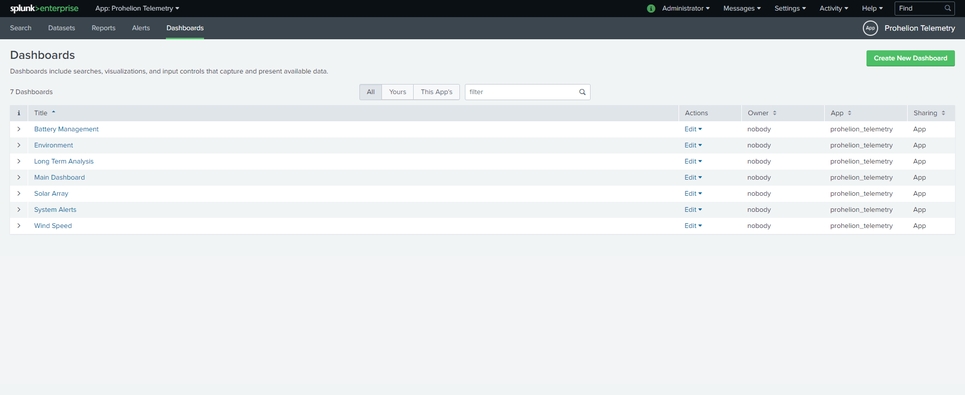
Task: Switch to the Alerts tab
Action: pos(141,28)
